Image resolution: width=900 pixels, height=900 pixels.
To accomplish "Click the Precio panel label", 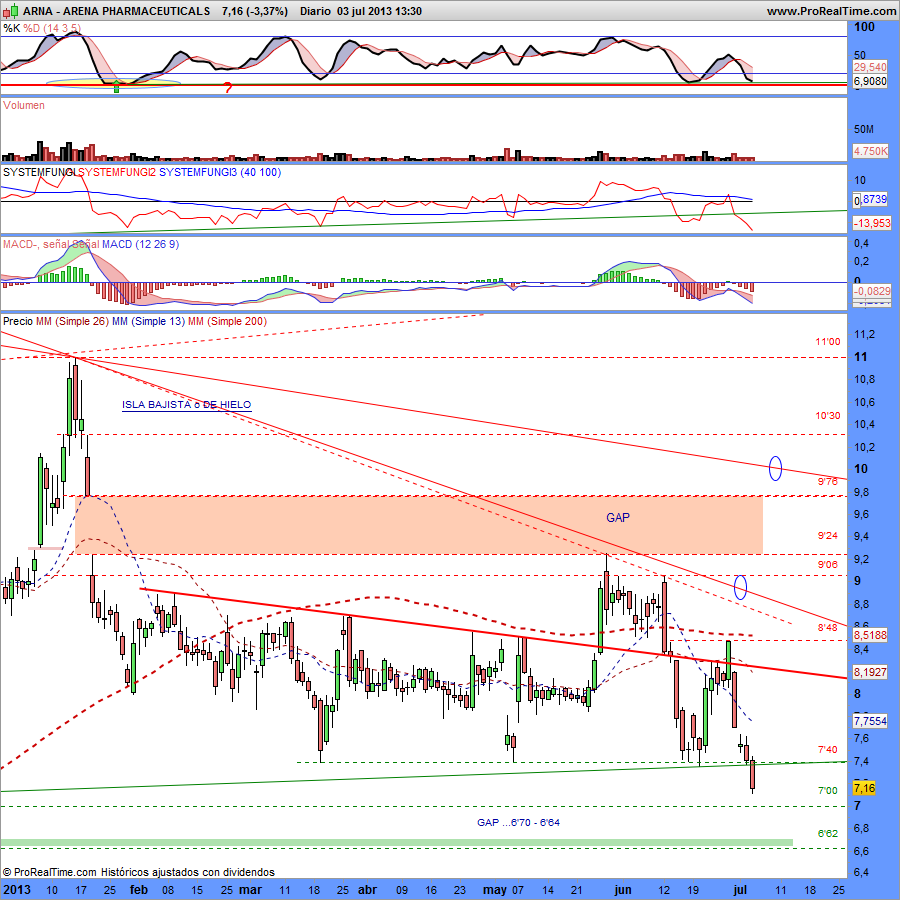I will click(18, 321).
